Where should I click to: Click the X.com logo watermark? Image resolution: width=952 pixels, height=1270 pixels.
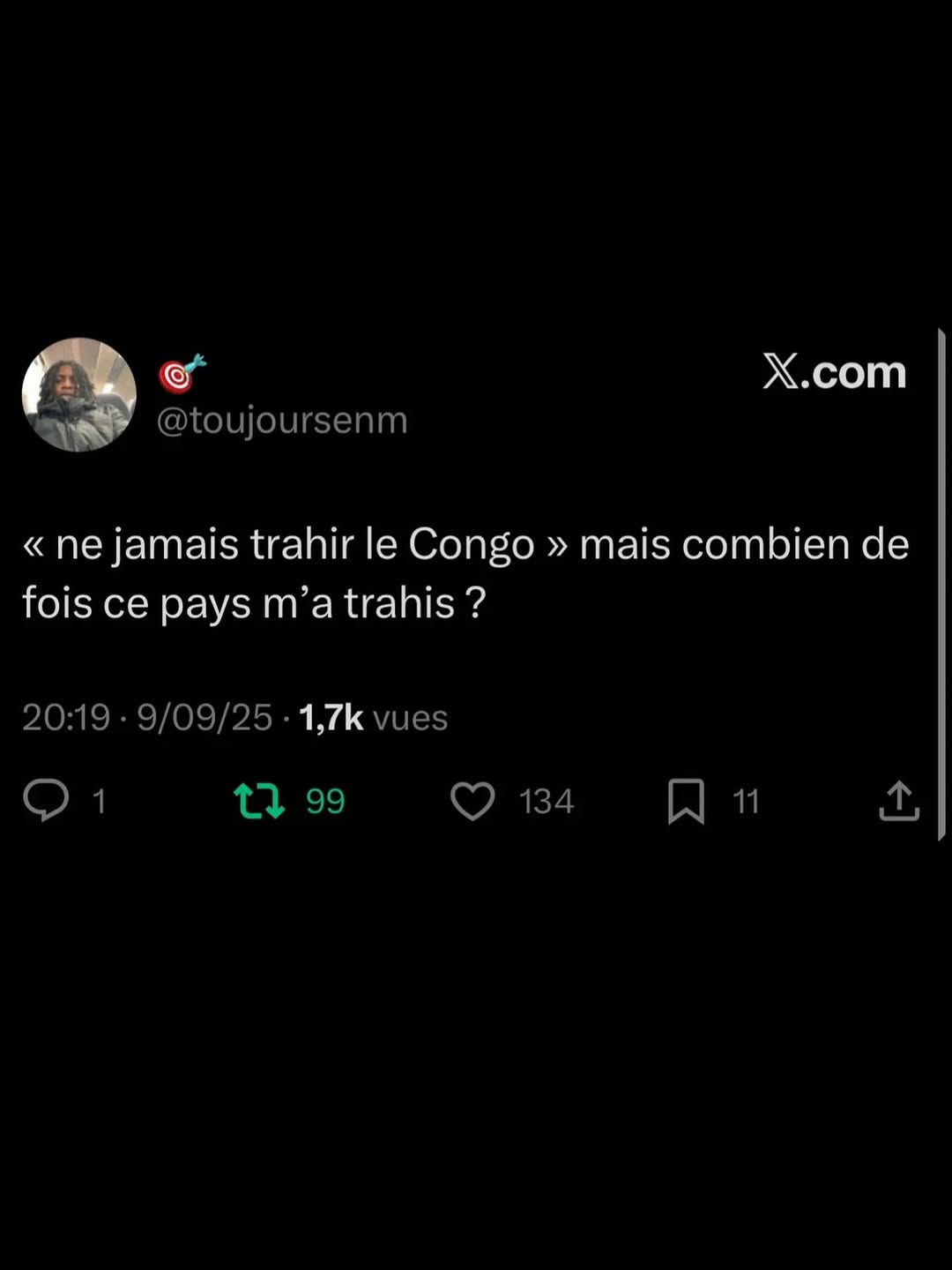[834, 372]
